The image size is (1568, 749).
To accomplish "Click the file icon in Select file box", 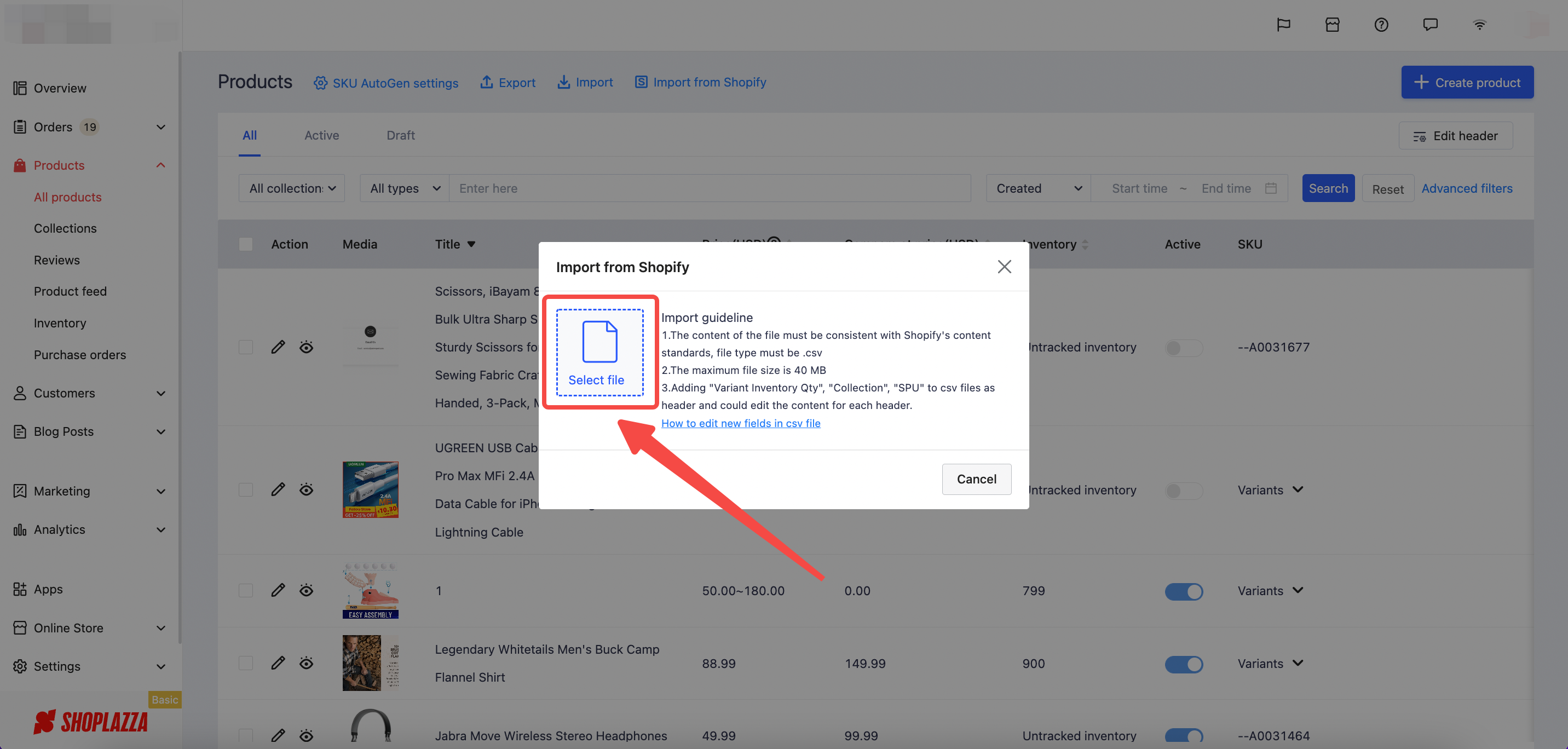I will pyautogui.click(x=599, y=342).
